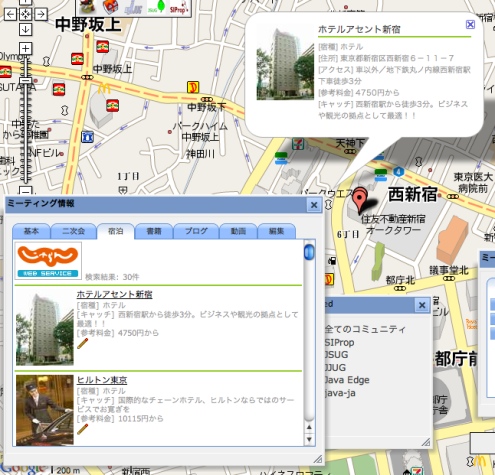The width and height of the screenshot is (495, 475).
Task: Click the scroll up arrow in hotel list
Action: pyautogui.click(x=309, y=427)
